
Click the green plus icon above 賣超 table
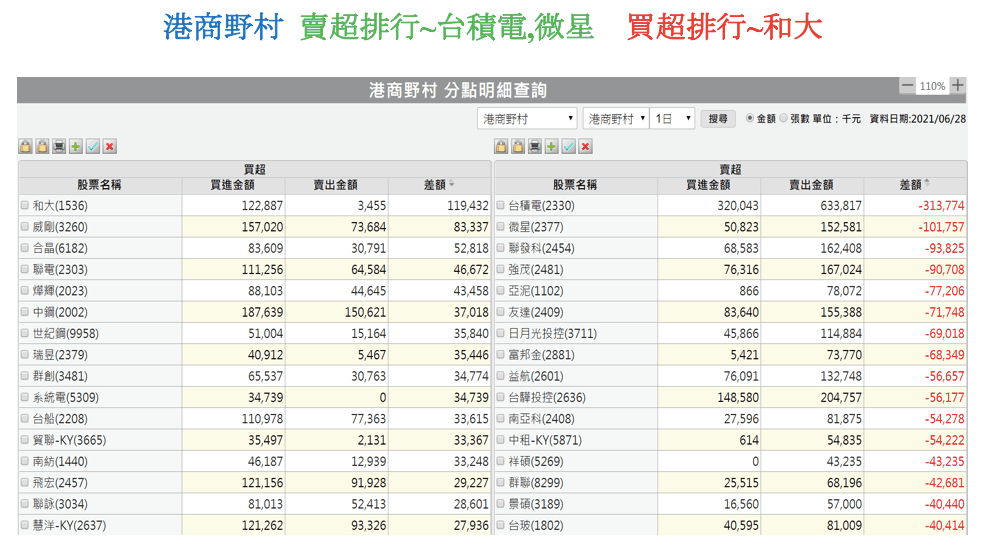coord(551,147)
